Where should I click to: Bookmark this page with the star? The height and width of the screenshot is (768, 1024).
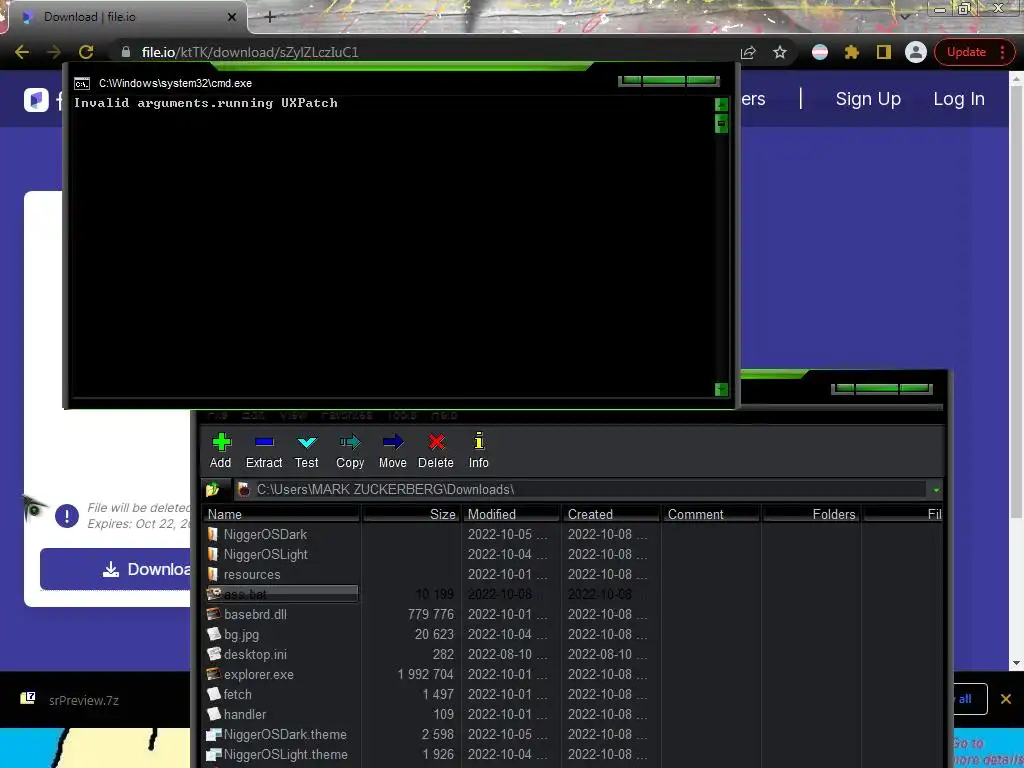[x=780, y=52]
